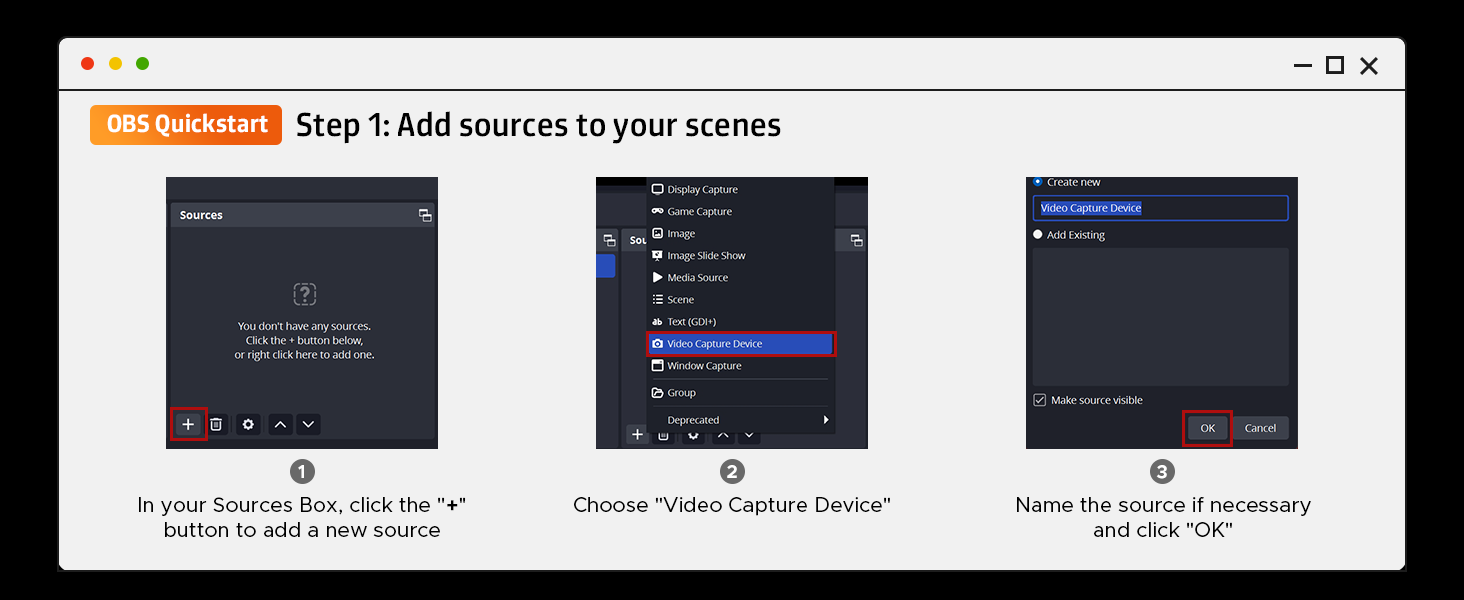Select Window Capture from the source menu
1464x600 pixels.
(x=704, y=365)
